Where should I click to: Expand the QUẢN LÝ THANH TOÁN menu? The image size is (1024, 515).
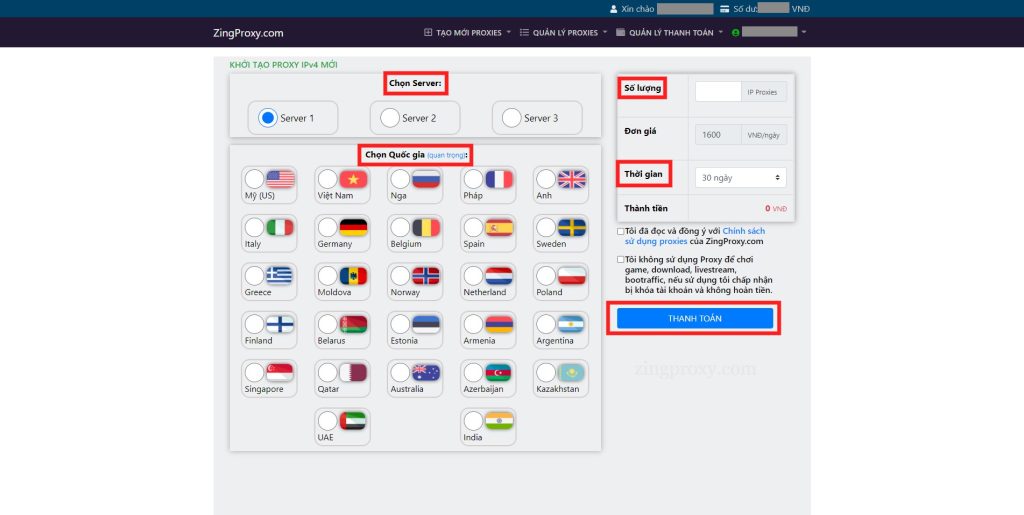pos(669,32)
